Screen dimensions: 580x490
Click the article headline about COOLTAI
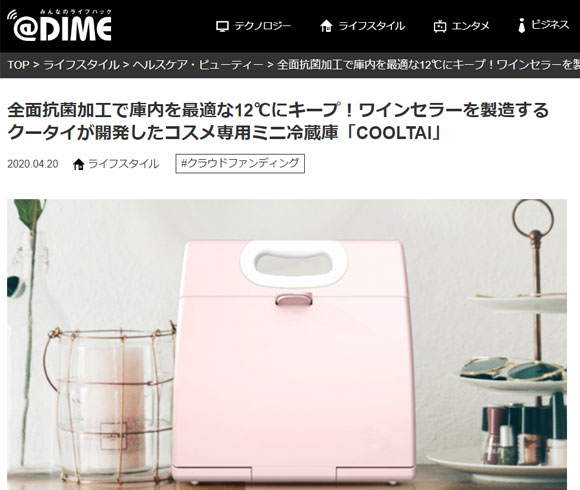click(x=277, y=121)
